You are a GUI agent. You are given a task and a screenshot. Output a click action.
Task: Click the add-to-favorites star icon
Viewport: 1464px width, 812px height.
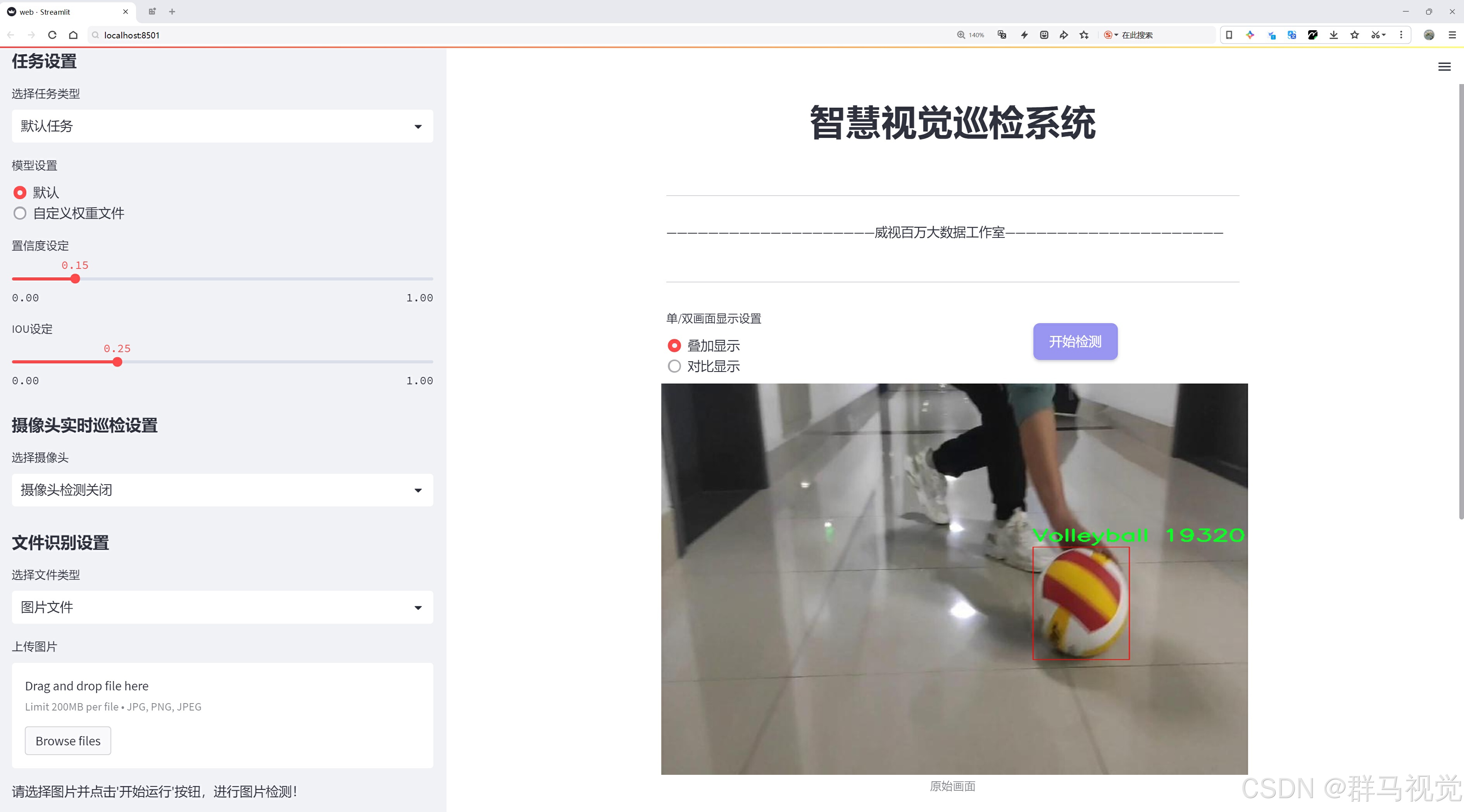pos(1085,35)
